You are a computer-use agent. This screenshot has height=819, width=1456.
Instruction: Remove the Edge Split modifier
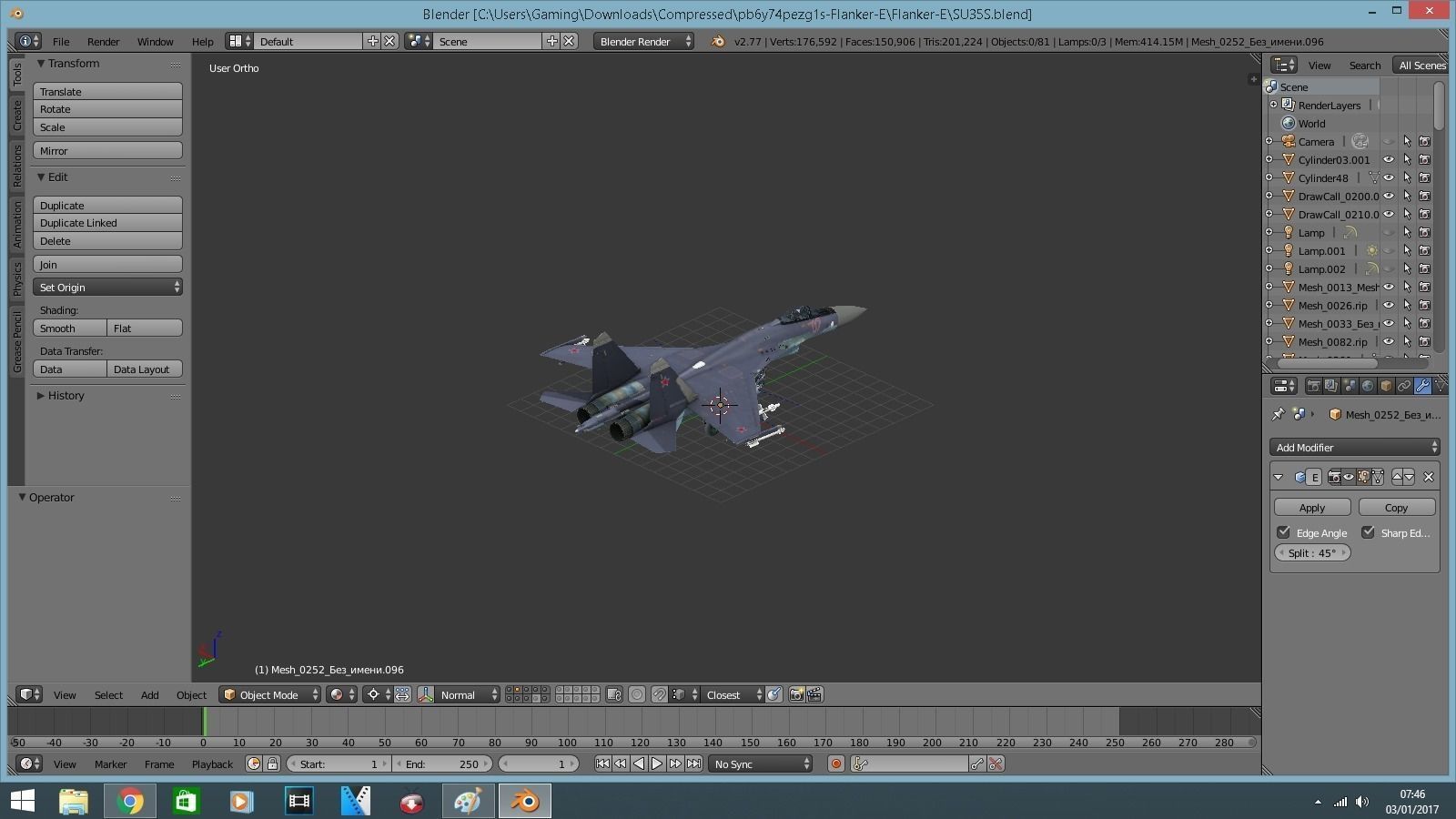1429,477
